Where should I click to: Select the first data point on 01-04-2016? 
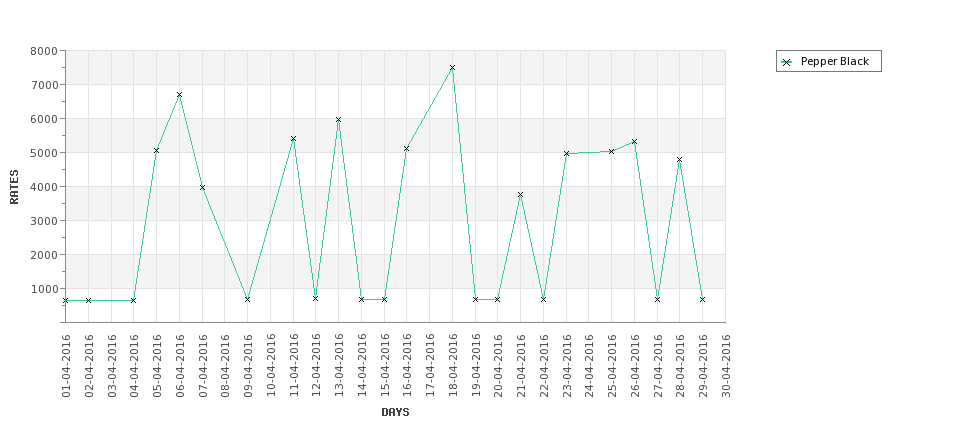pyautogui.click(x=65, y=300)
